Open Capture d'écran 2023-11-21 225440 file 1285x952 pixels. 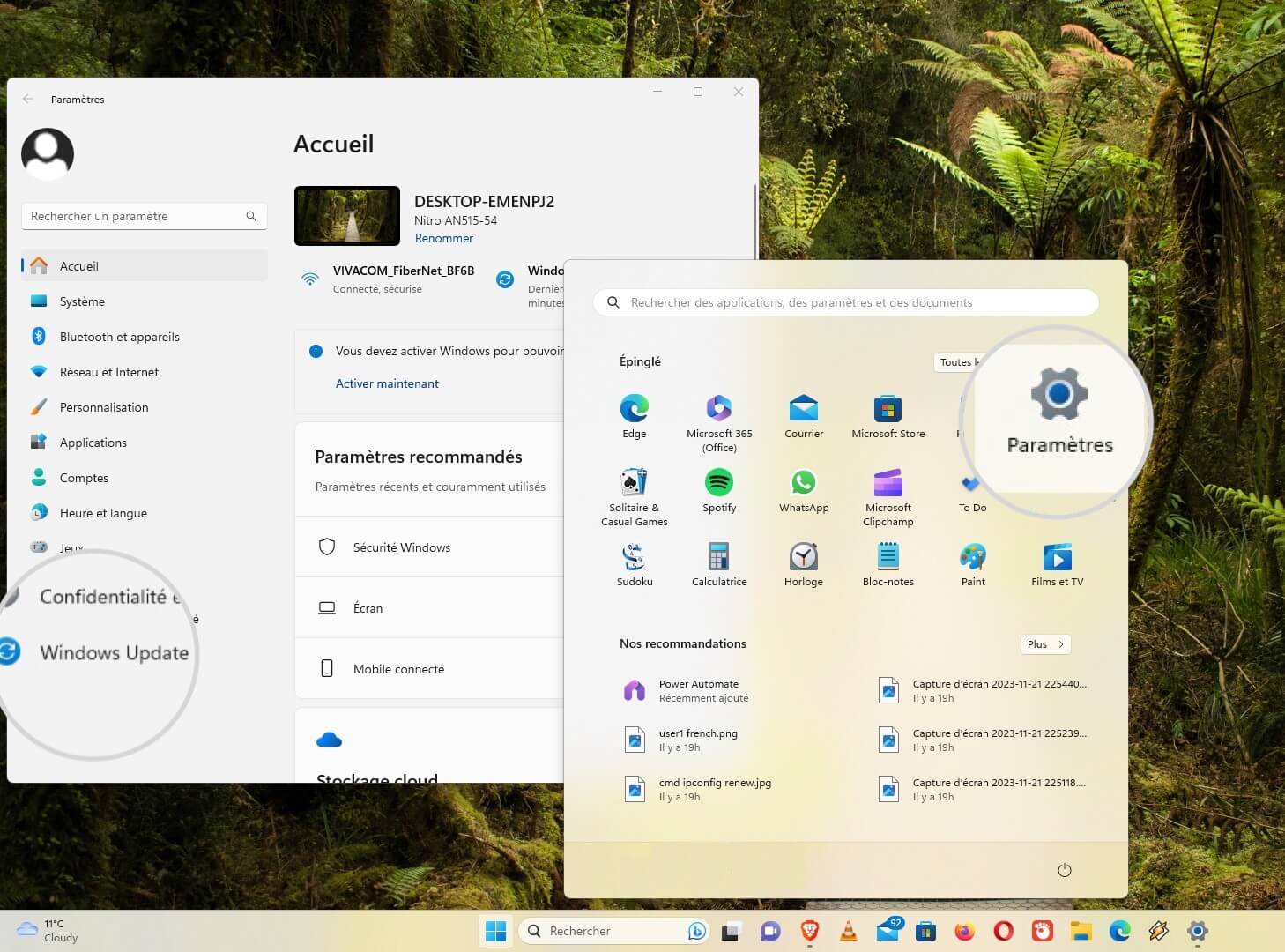(x=983, y=690)
